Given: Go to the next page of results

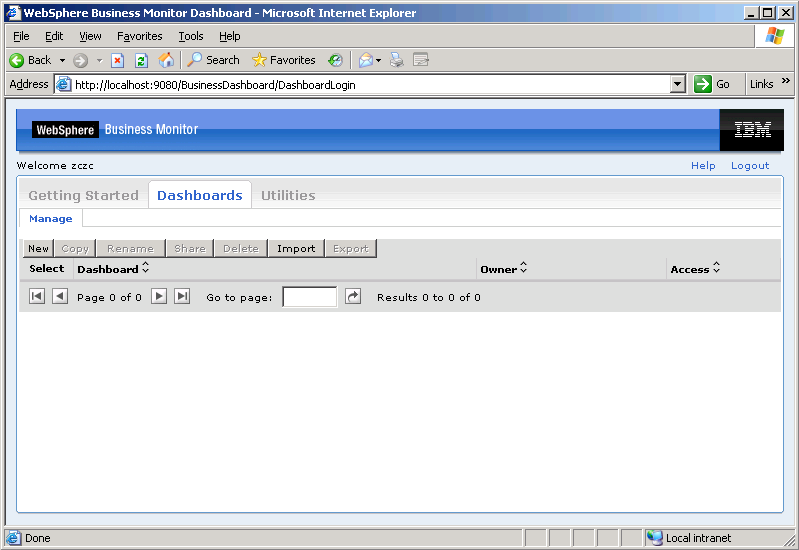Looking at the screenshot, I should coord(159,296).
